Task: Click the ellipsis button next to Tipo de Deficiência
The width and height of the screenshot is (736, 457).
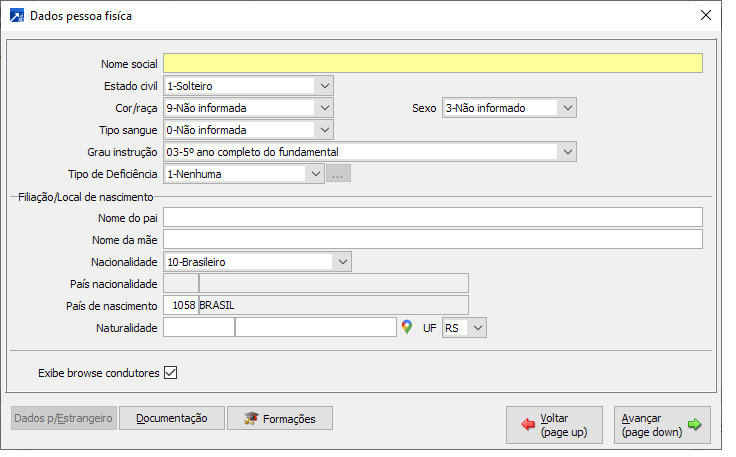Action: (x=338, y=174)
